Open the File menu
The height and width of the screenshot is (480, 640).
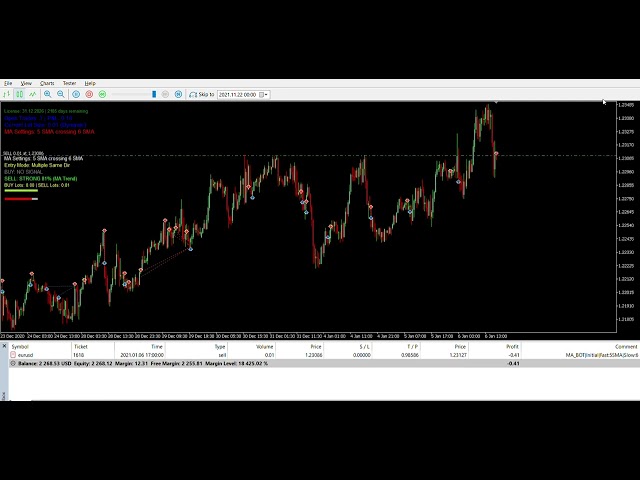[8, 83]
